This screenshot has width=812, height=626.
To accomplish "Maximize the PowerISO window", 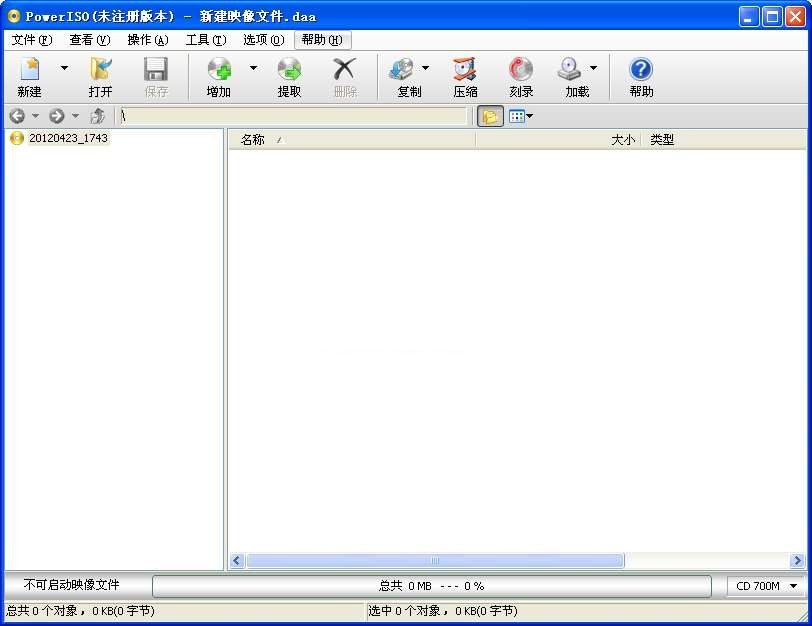I will (x=772, y=17).
